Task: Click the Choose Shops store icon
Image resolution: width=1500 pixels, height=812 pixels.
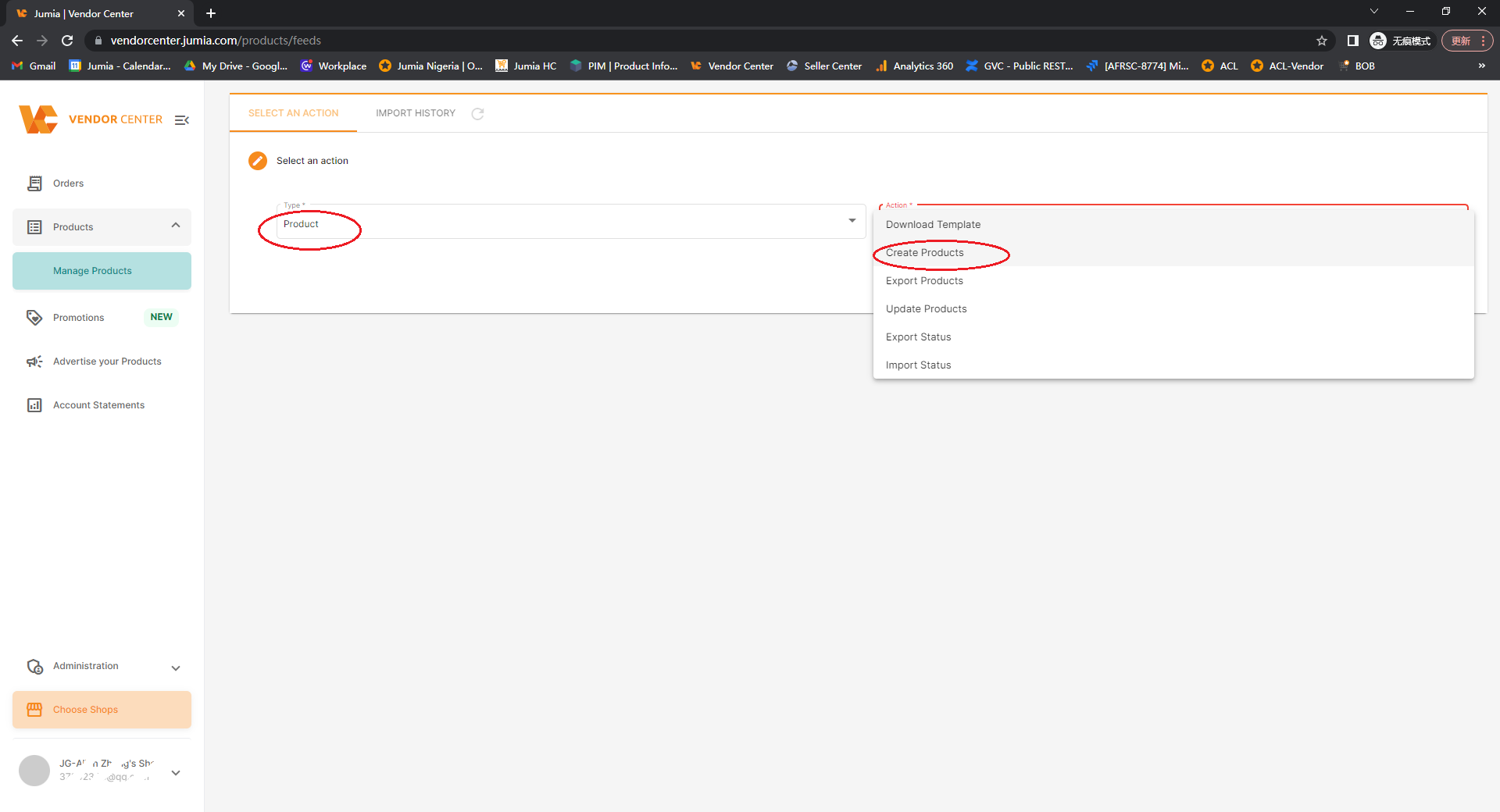Action: (34, 709)
